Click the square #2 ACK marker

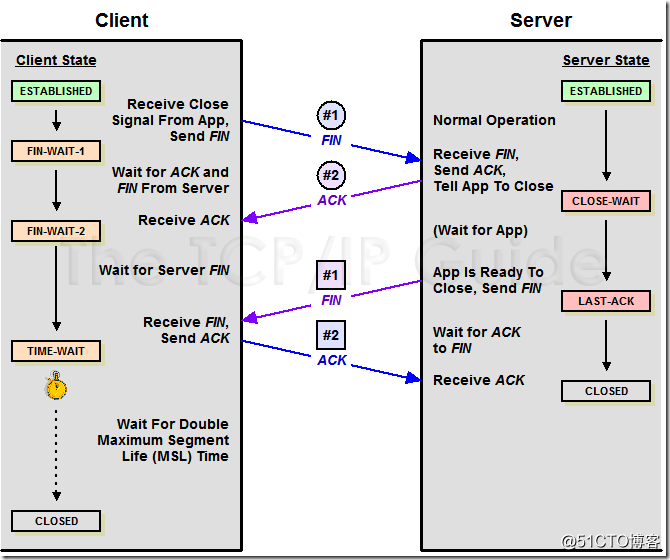pyautogui.click(x=331, y=335)
